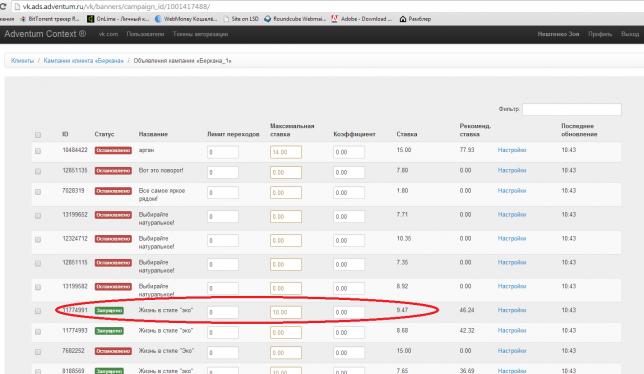Open Настройки for ad 12324712
644x374 pixels.
[x=512, y=238]
